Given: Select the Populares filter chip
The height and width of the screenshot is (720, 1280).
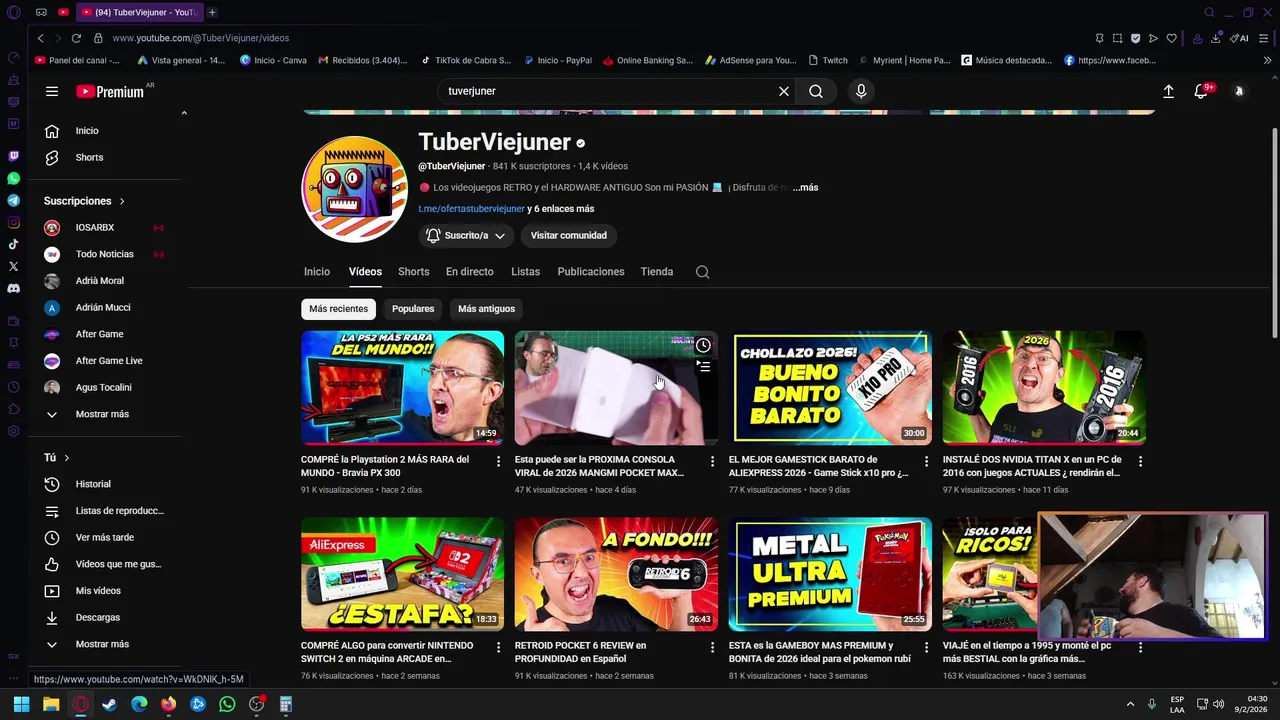Looking at the screenshot, I should (x=413, y=309).
